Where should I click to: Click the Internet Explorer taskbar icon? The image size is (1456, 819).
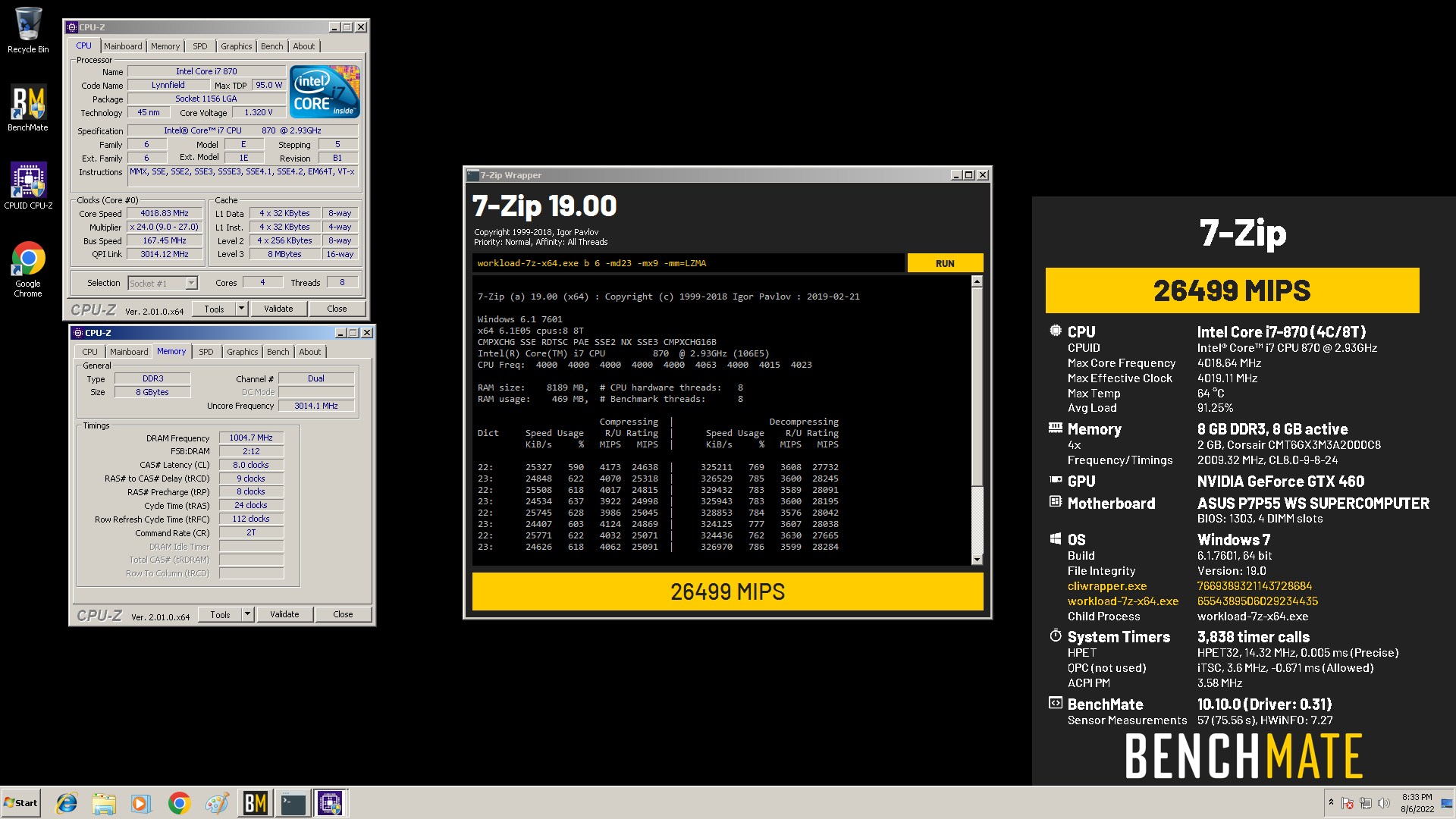tap(67, 803)
